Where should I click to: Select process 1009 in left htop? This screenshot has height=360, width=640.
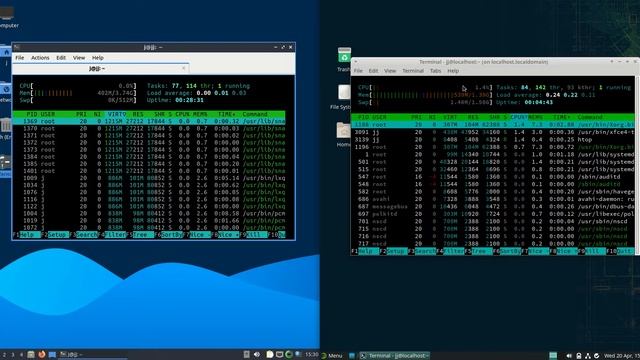pyautogui.click(x=149, y=178)
